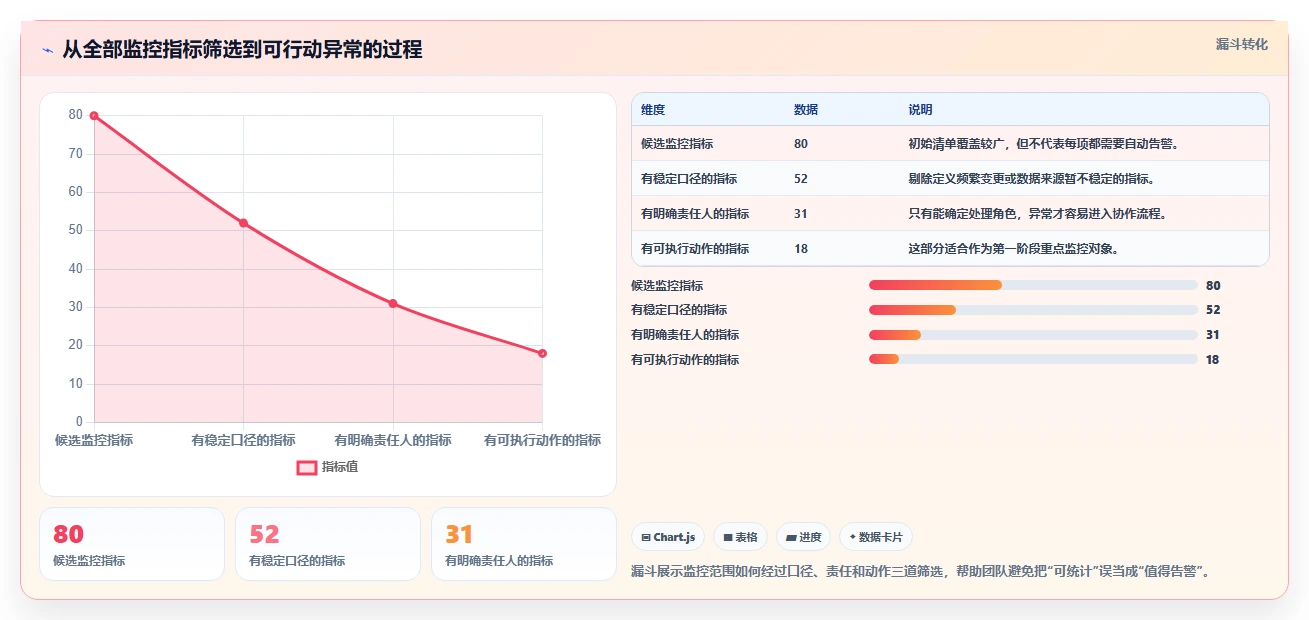
Task: Click the 有可执行动作的指标 progress bar
Action: (x=1033, y=359)
